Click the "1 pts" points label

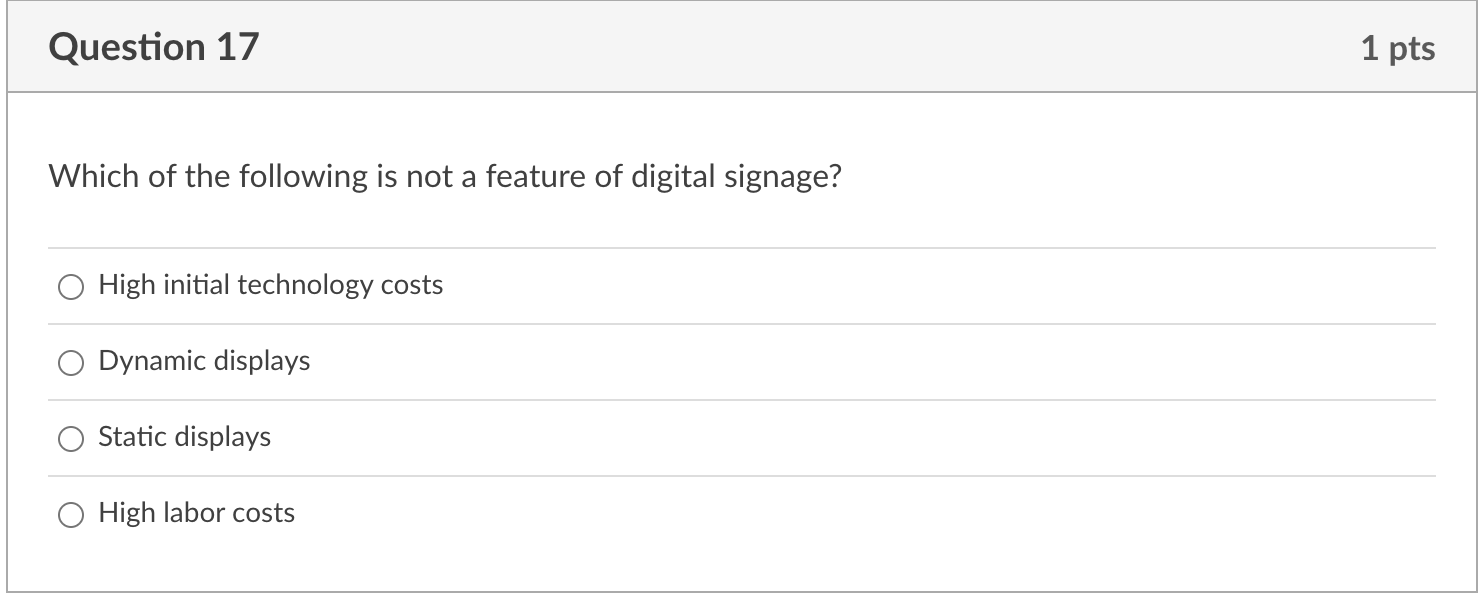(x=1397, y=48)
